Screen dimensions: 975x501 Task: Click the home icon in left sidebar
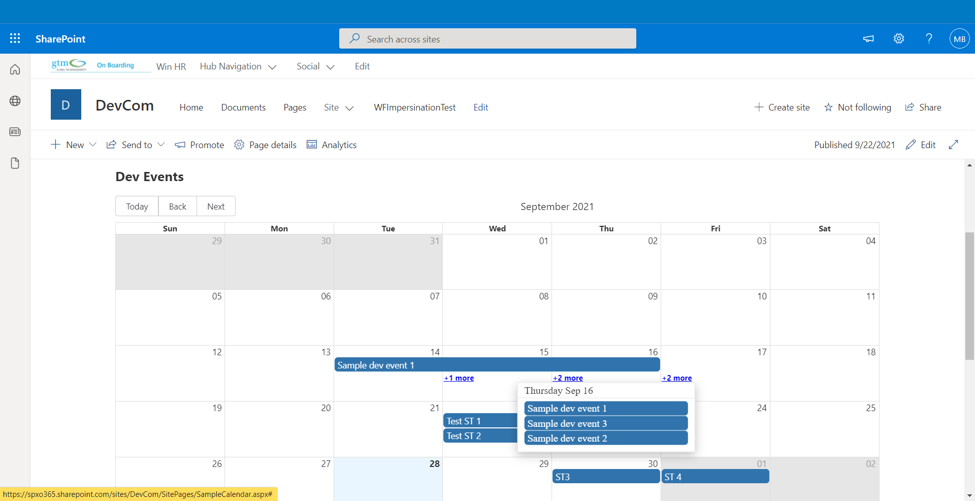pos(15,70)
